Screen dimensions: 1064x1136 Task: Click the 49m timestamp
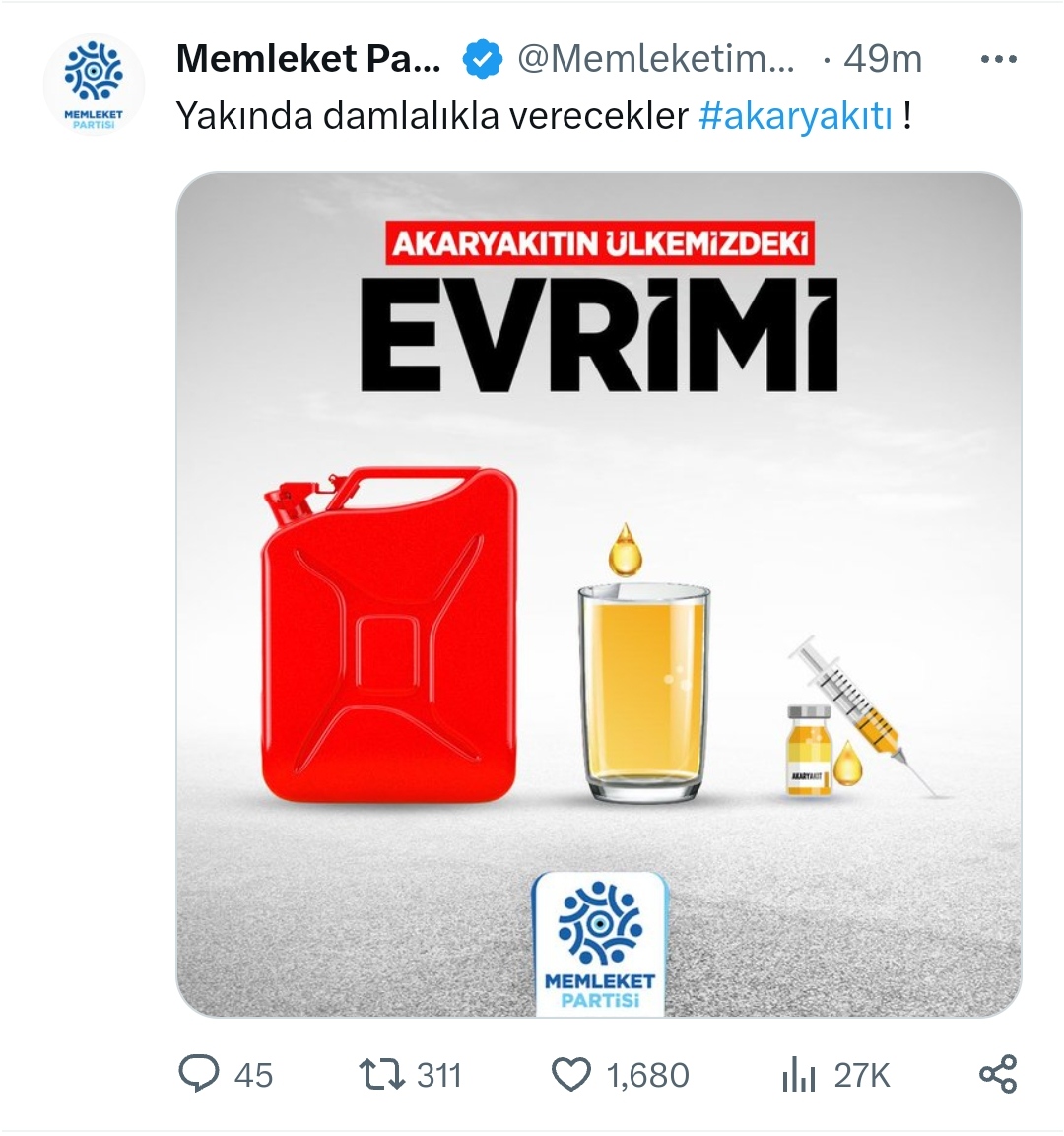[x=882, y=59]
